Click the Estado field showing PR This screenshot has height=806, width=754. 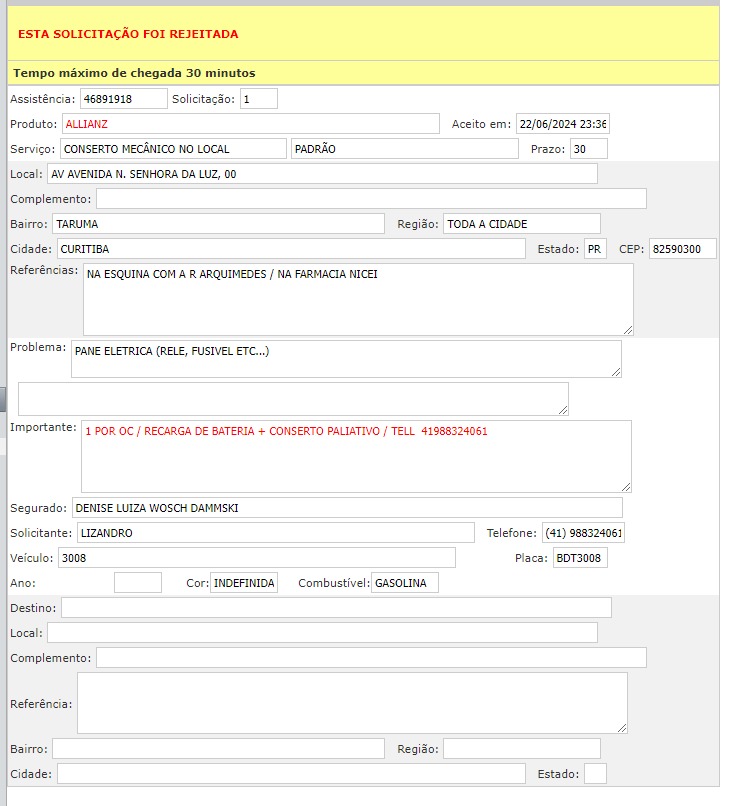coord(595,249)
